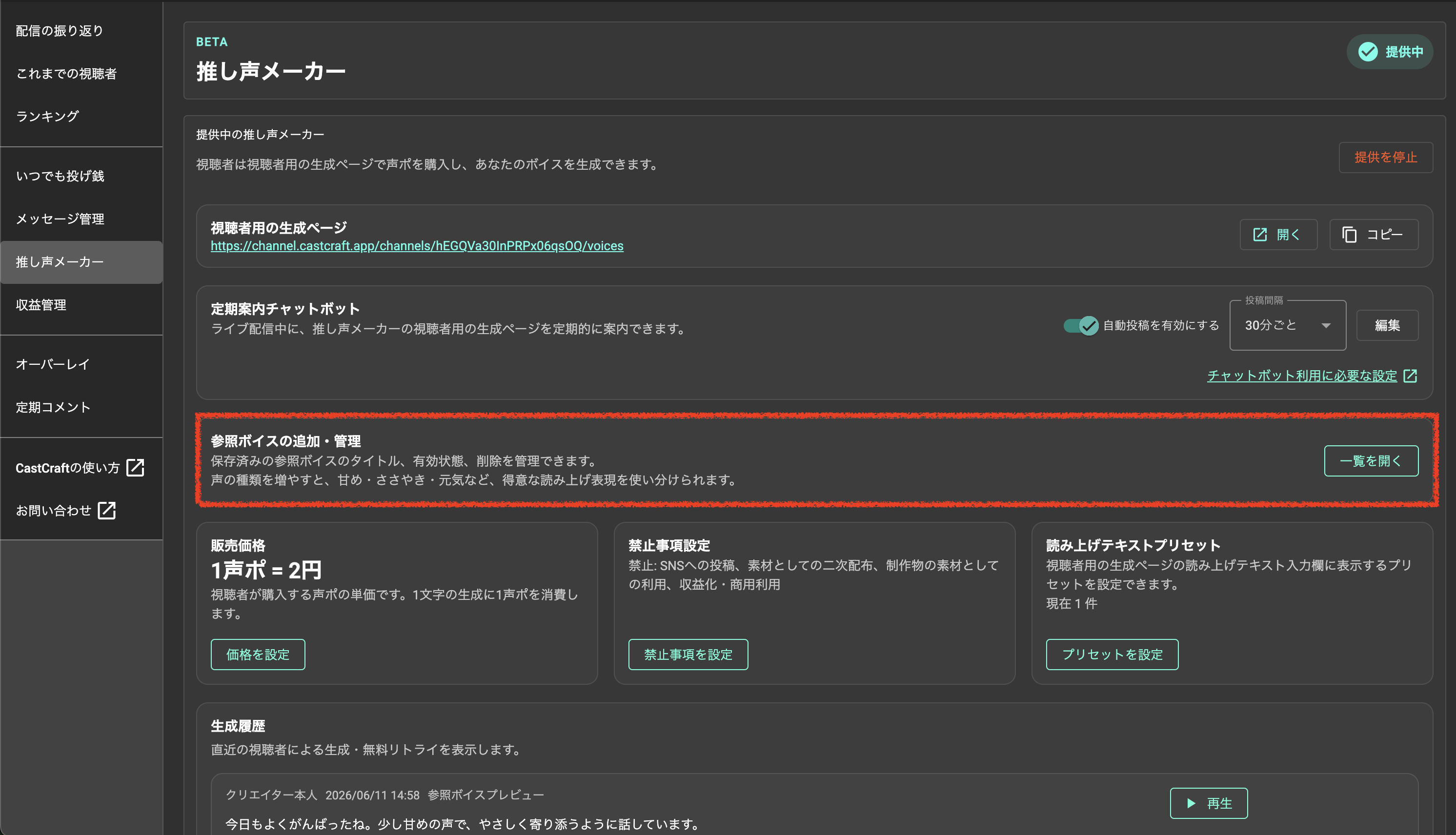Click 編集 button for chatbot
The height and width of the screenshot is (835, 1456).
(1387, 326)
